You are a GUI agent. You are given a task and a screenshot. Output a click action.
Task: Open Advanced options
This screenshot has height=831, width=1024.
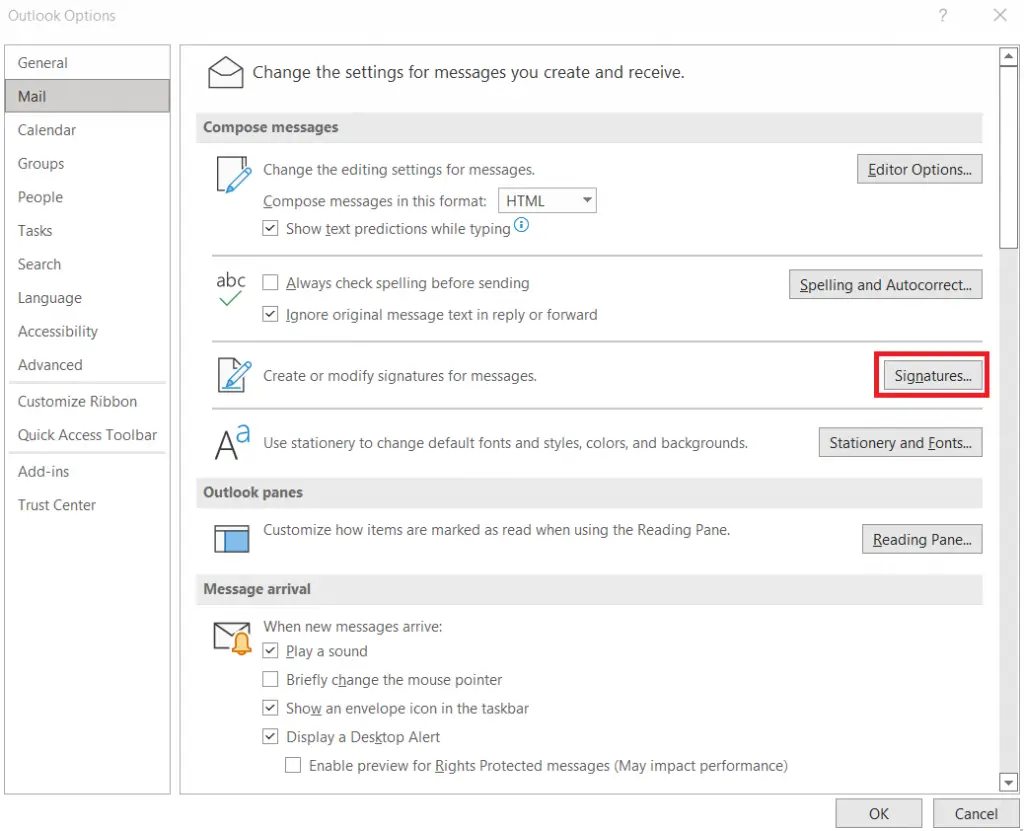(88, 365)
